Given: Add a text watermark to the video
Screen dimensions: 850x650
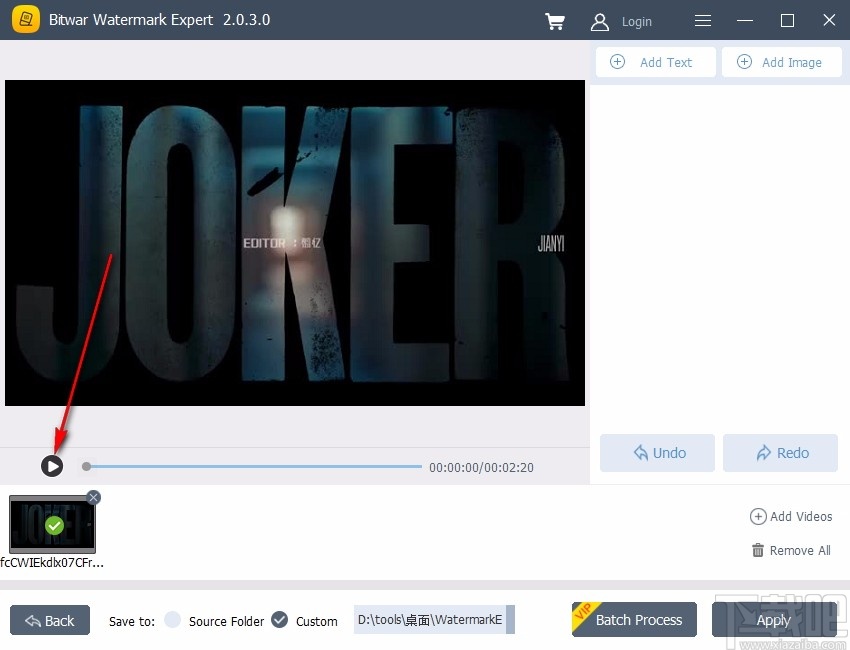Looking at the screenshot, I should click(655, 61).
